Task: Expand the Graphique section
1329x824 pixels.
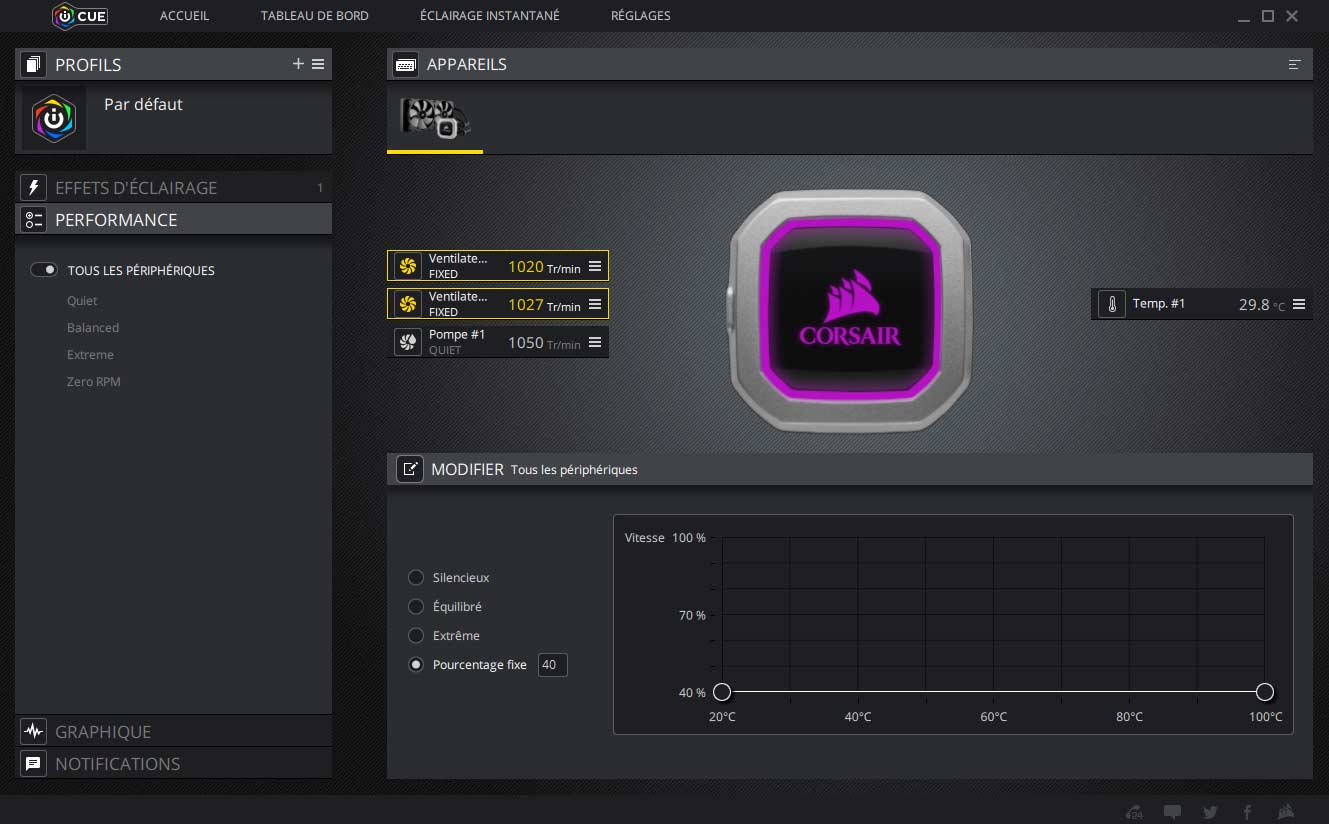Action: coord(173,731)
